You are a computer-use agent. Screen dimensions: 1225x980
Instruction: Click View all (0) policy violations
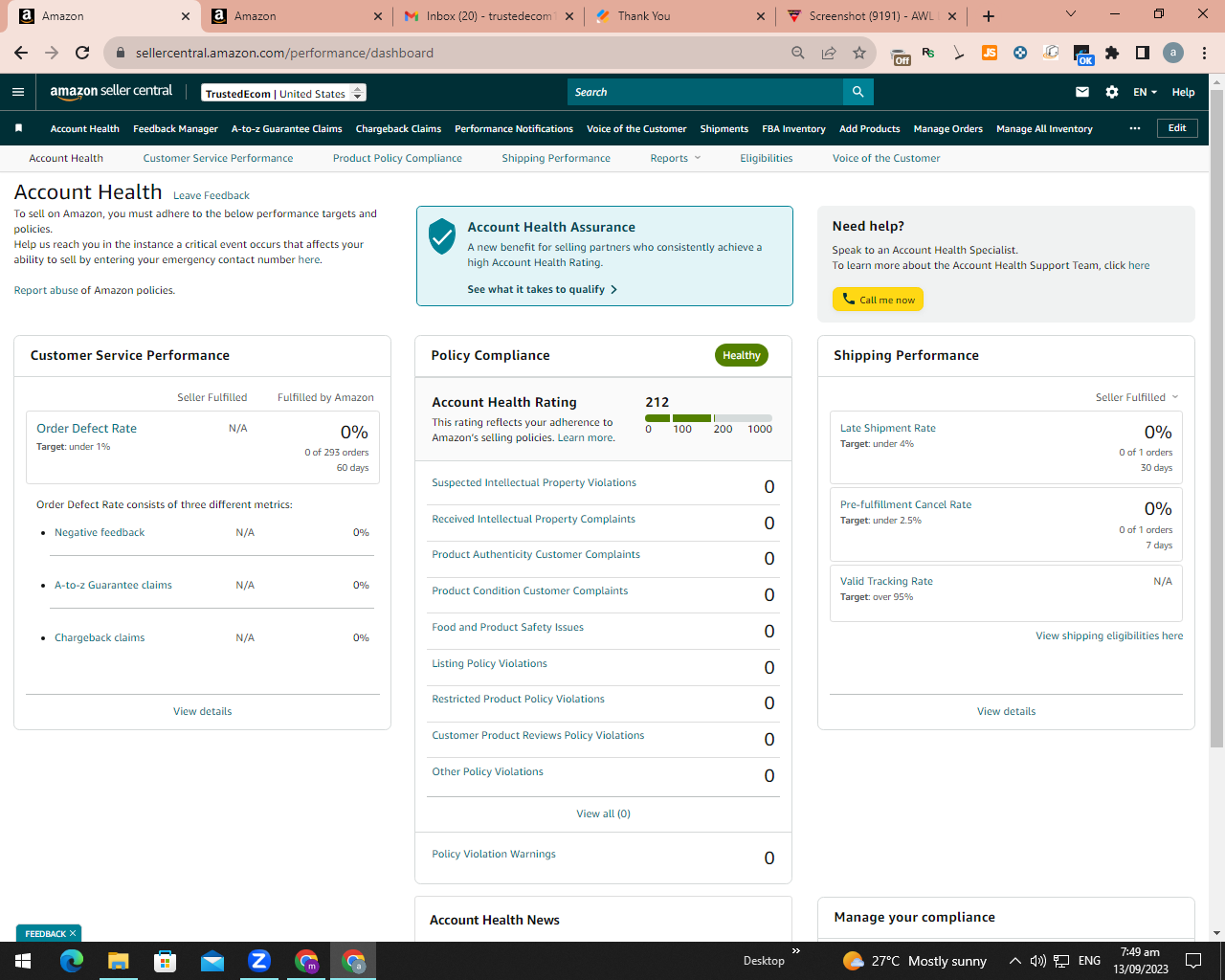(603, 813)
